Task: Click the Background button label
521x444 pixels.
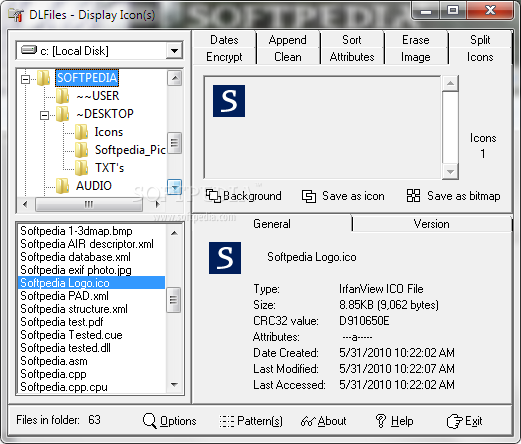Action: 252,196
